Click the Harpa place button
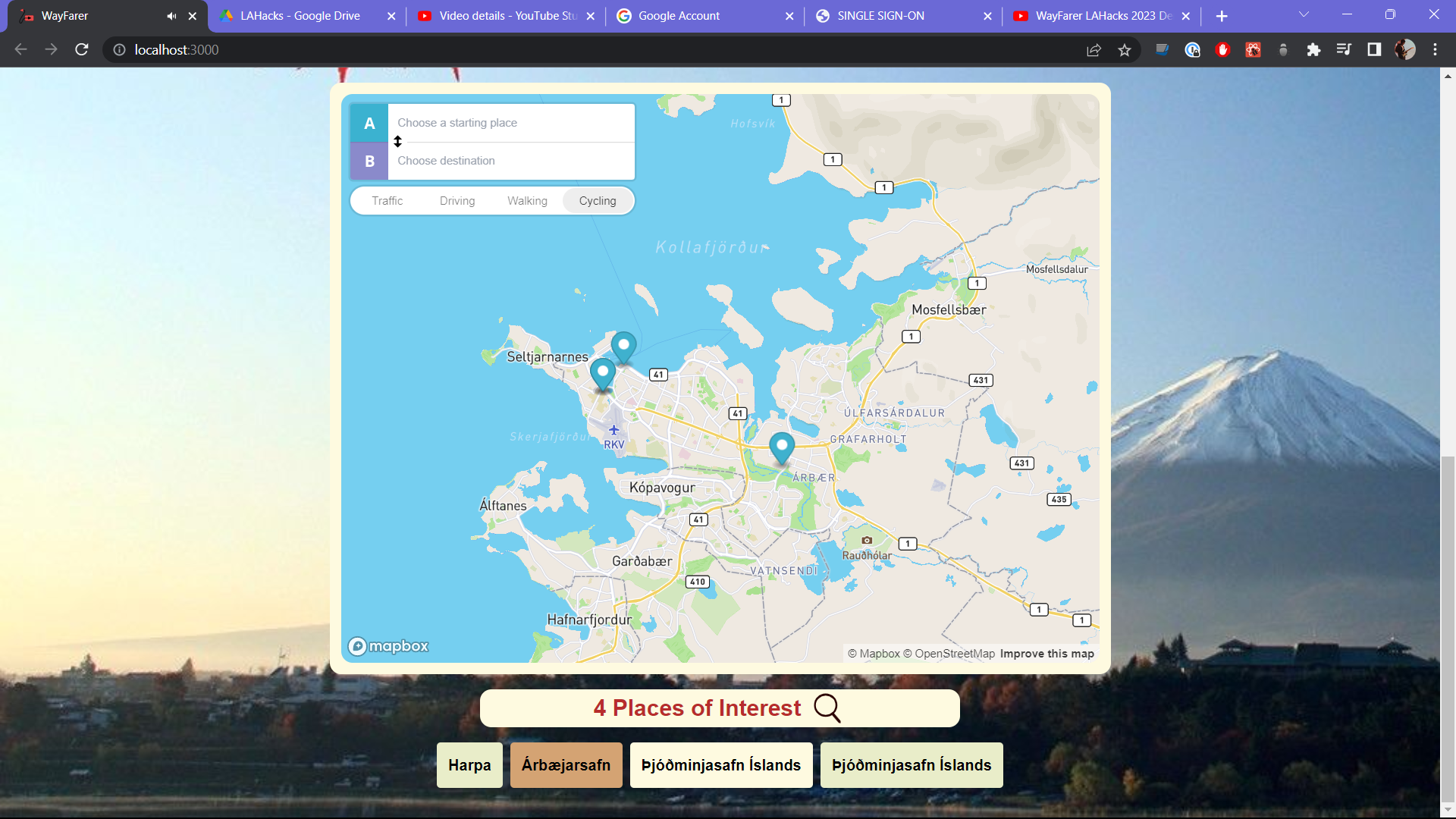 click(x=469, y=765)
